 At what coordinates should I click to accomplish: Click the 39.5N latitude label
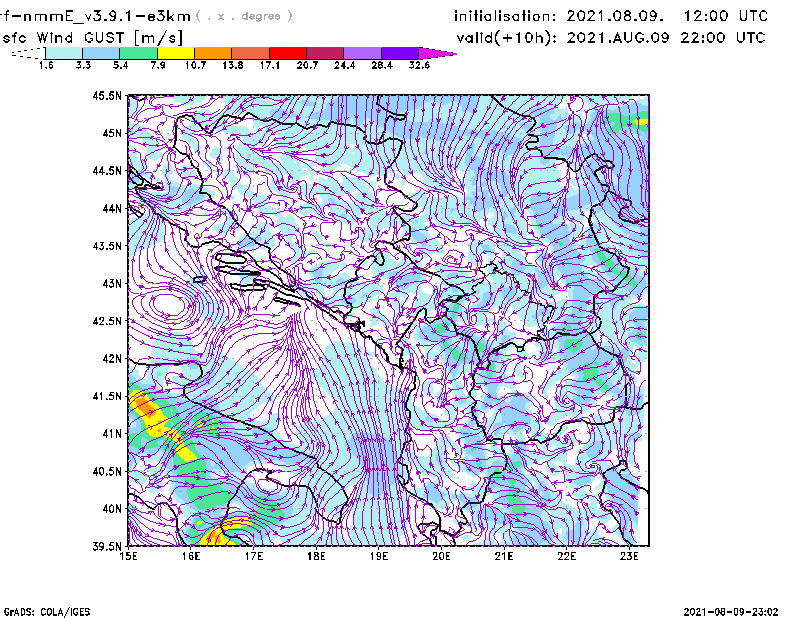[x=107, y=546]
